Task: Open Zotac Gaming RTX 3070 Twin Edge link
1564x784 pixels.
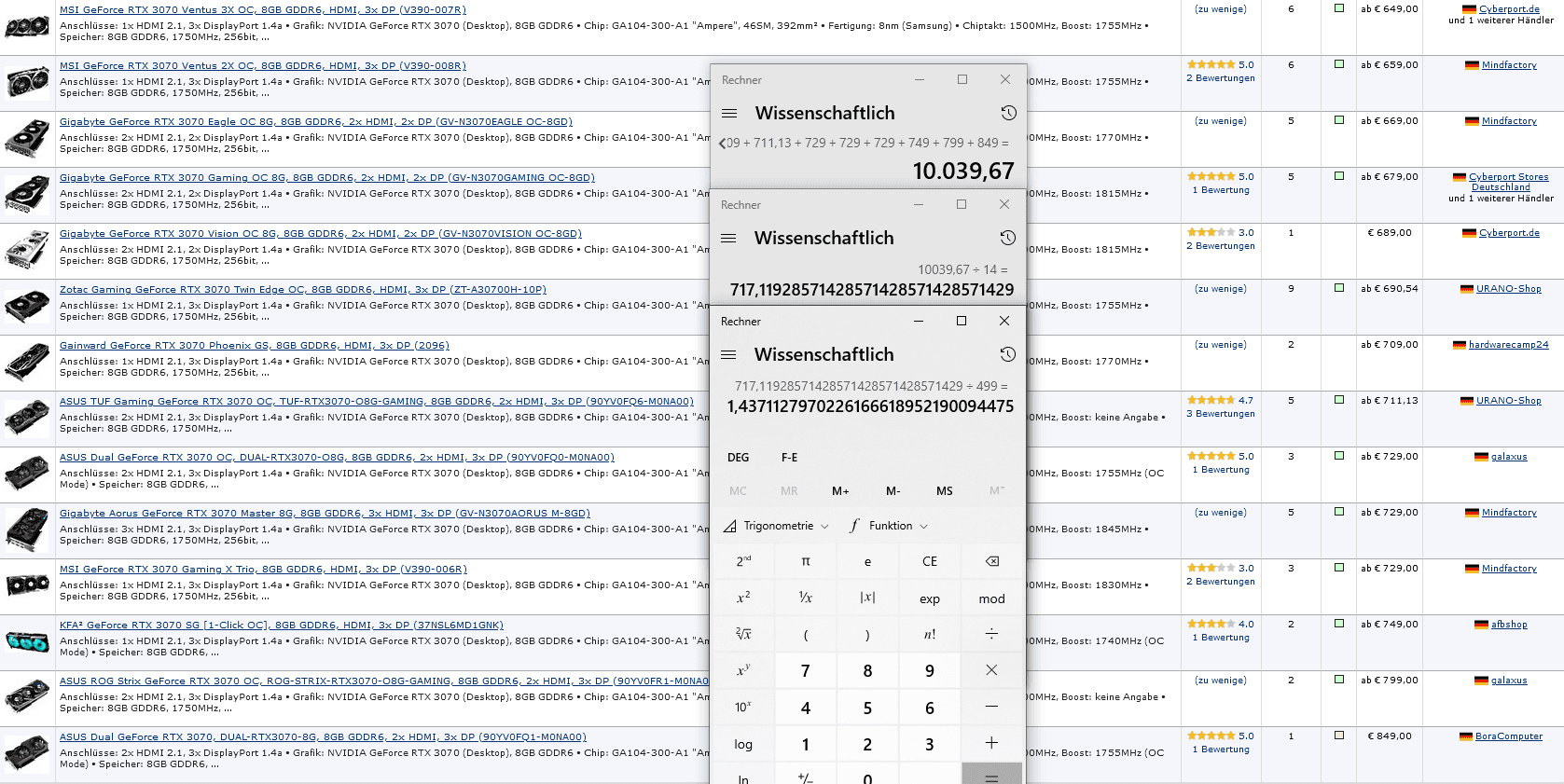Action: click(x=303, y=290)
